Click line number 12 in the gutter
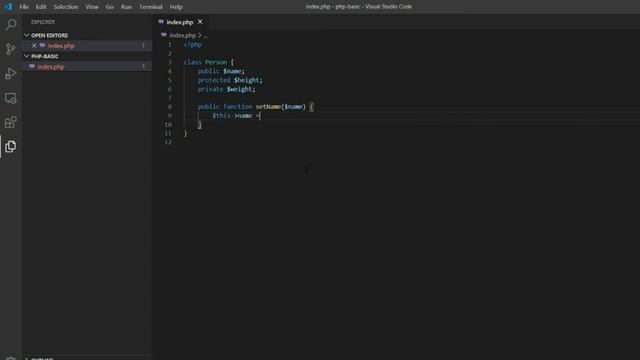Image resolution: width=640 pixels, height=360 pixels. click(168, 142)
